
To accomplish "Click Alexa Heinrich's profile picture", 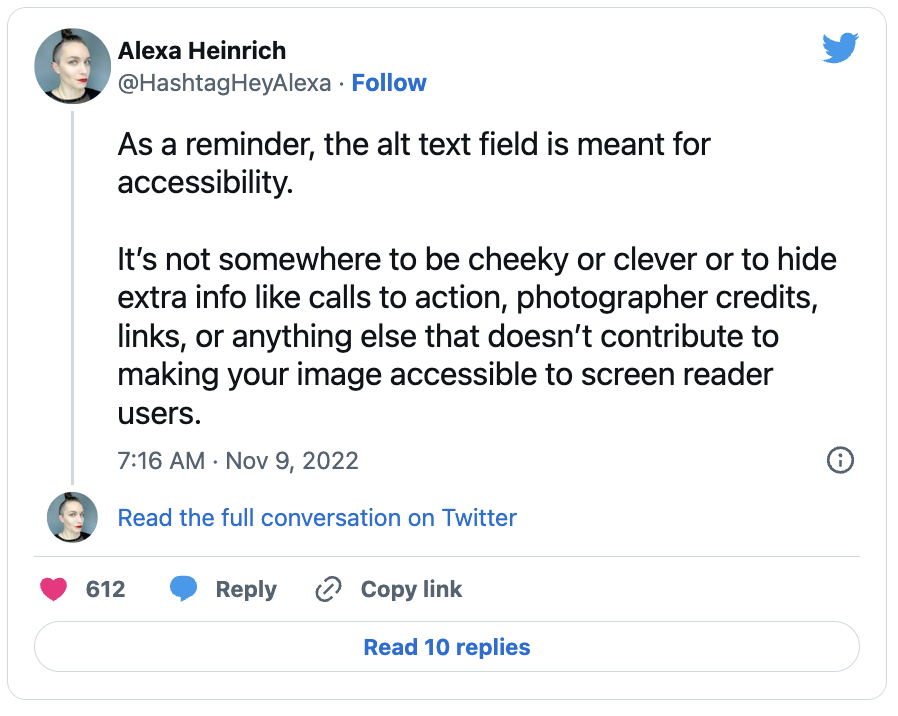I will 71,66.
